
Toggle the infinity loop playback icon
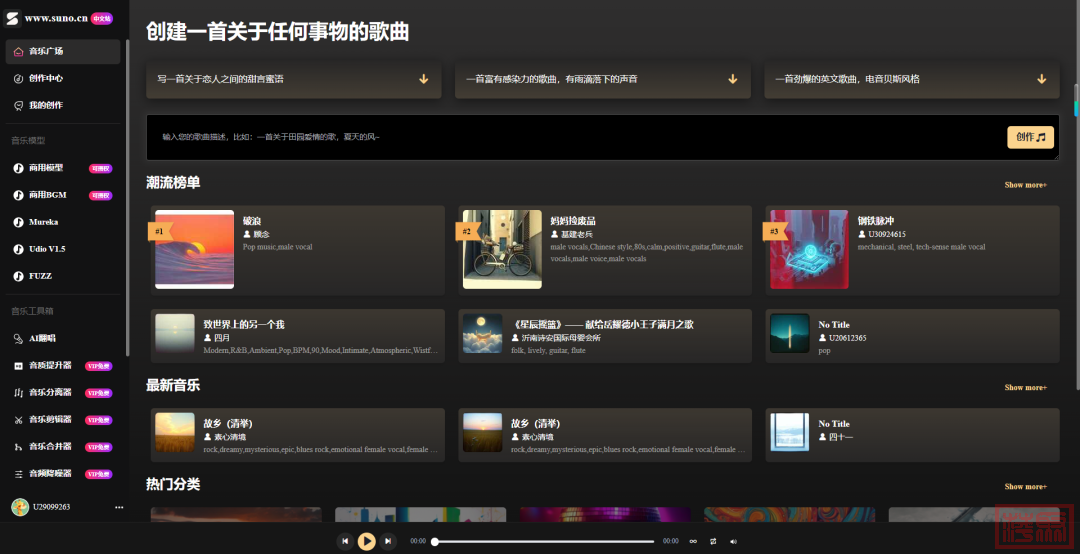click(693, 541)
